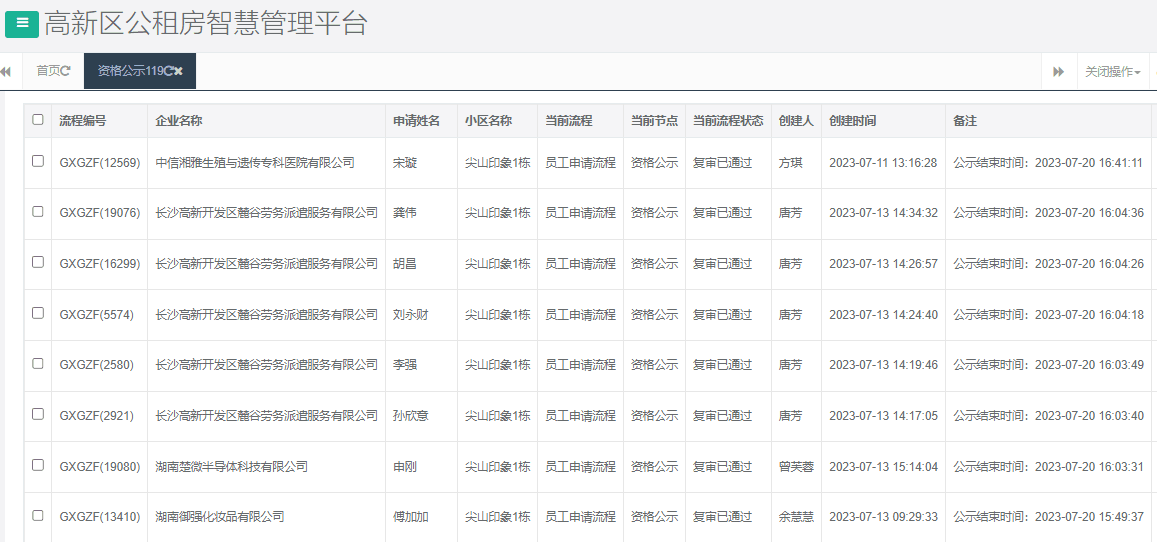Select process number GXGZF(16299)

tap(100, 264)
